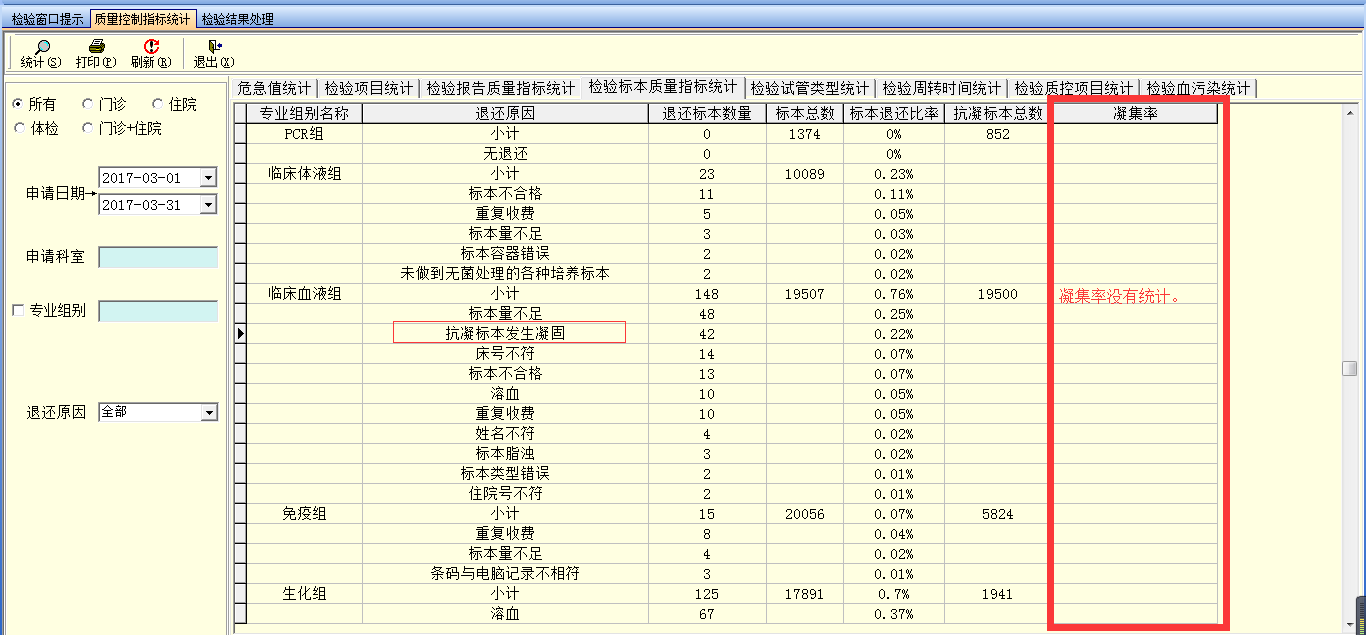
Task: Click the current-row arrow indicator in the table
Action: (240, 334)
